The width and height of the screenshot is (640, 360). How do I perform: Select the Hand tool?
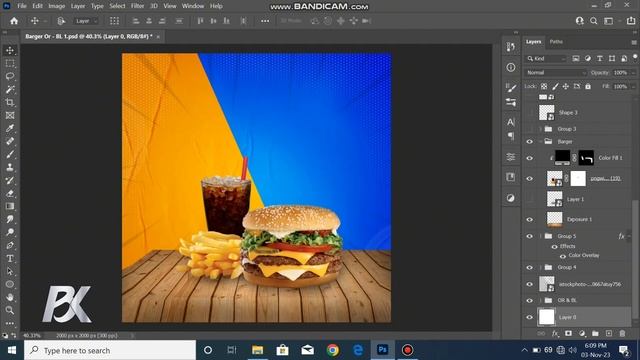coord(10,297)
